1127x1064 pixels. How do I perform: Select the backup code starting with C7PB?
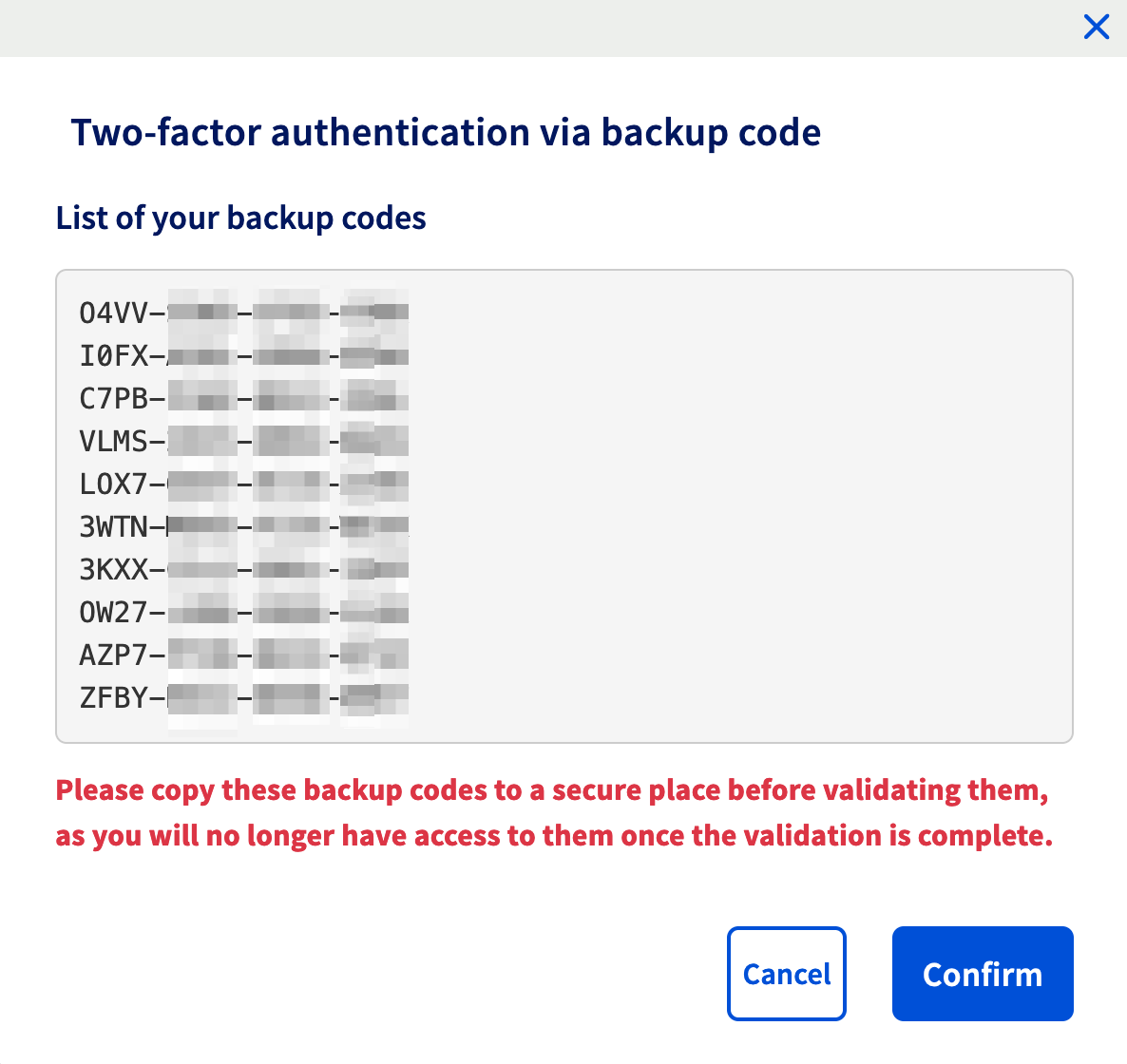[243, 398]
